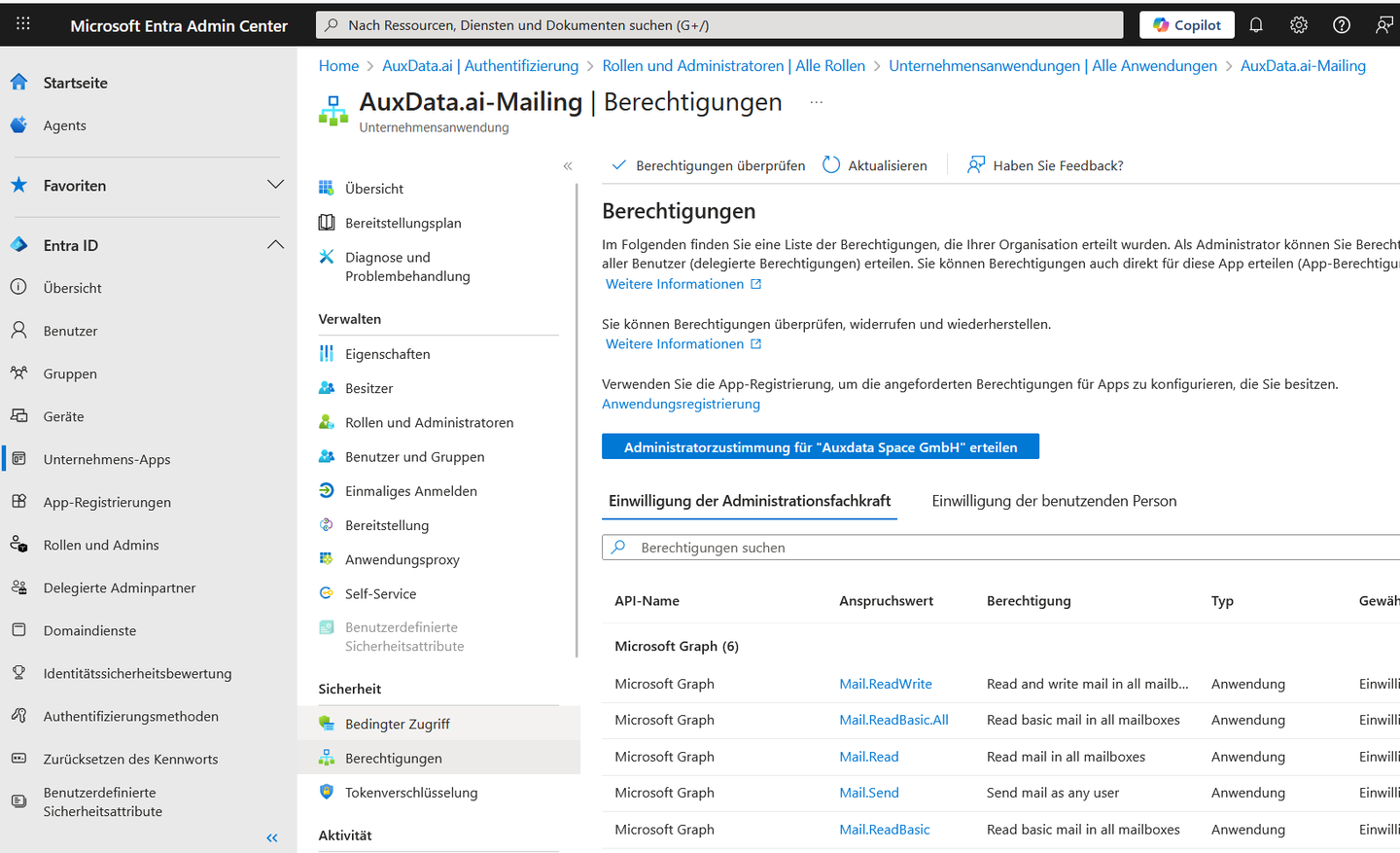The width and height of the screenshot is (1400, 853).
Task: Open Rollen und Administratoren in app menu
Action: [x=429, y=422]
